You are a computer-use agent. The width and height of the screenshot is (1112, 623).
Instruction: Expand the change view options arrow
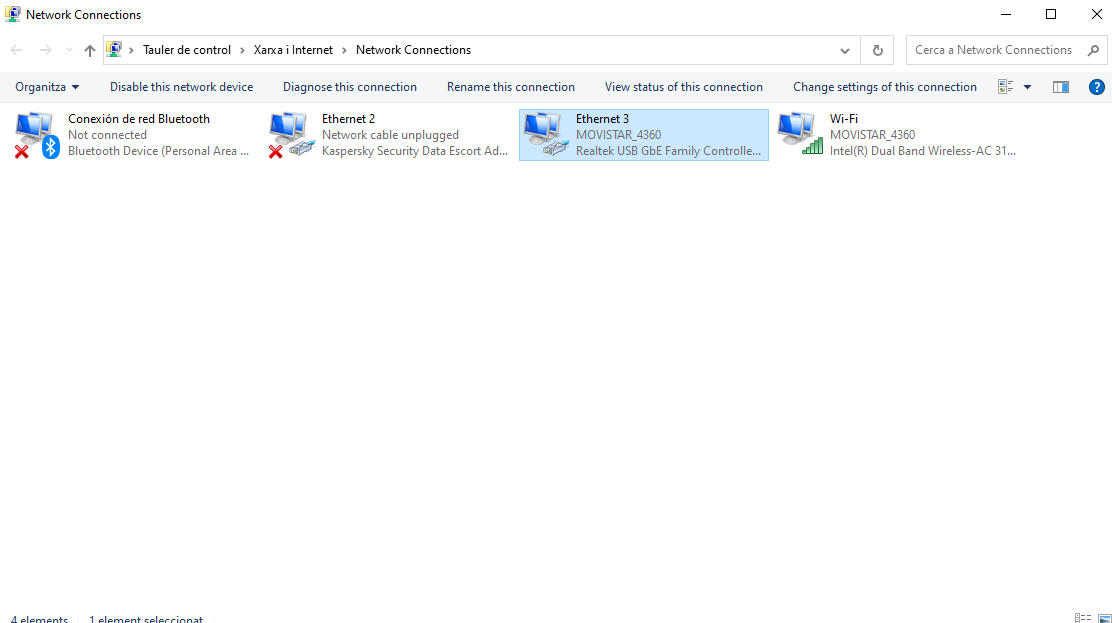[1027, 87]
